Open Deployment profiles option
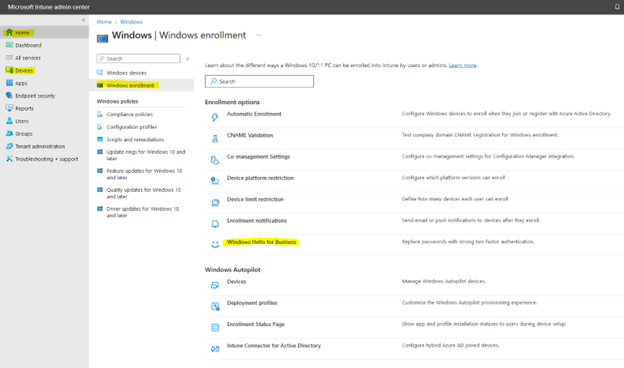624x368 pixels. tap(252, 303)
